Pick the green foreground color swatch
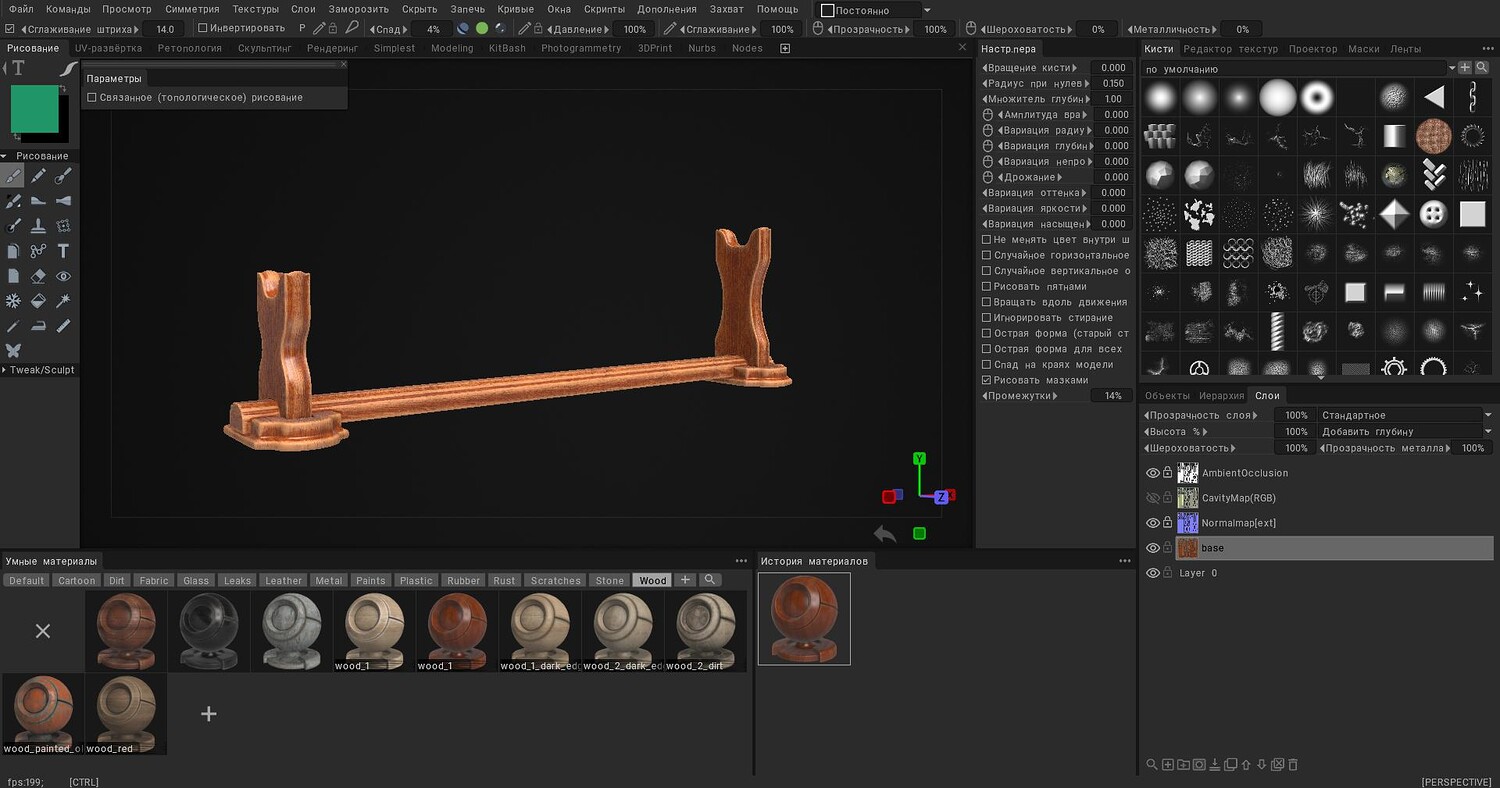The image size is (1500, 788). tap(35, 108)
